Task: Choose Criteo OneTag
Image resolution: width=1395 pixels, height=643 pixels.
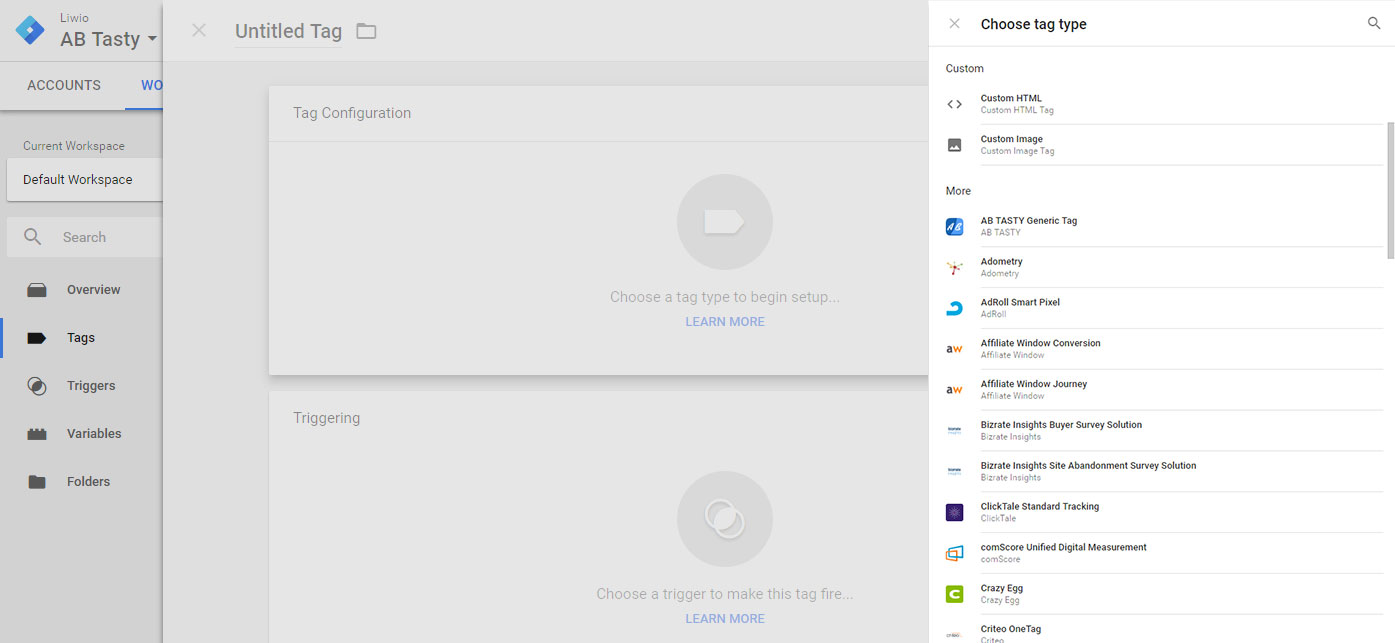Action: click(x=1164, y=629)
